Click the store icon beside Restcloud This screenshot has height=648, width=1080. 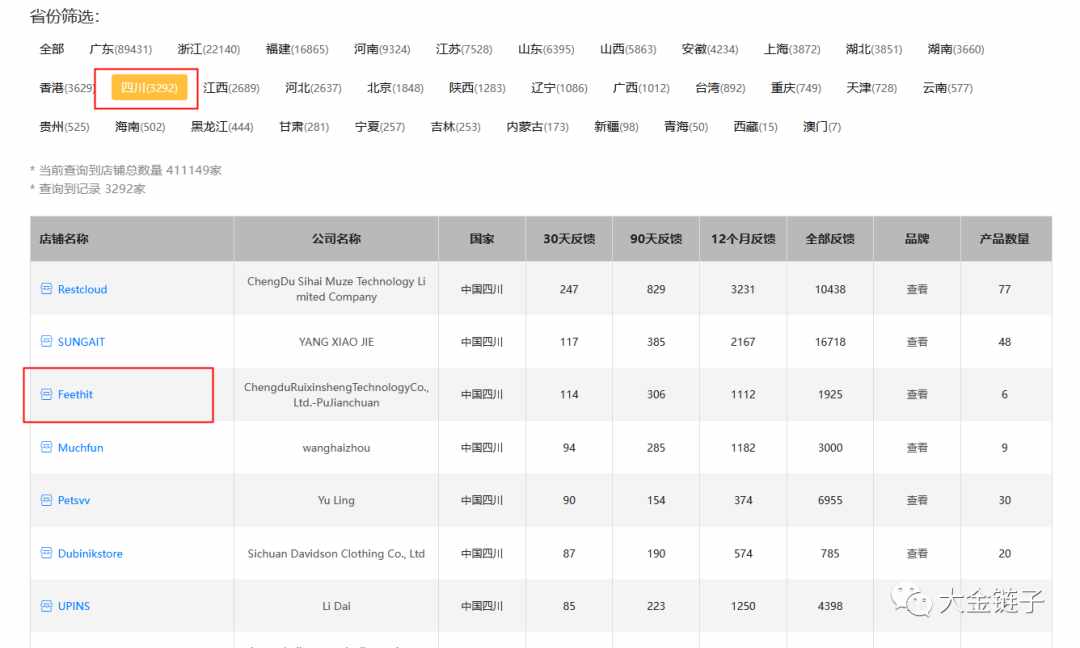[46, 289]
